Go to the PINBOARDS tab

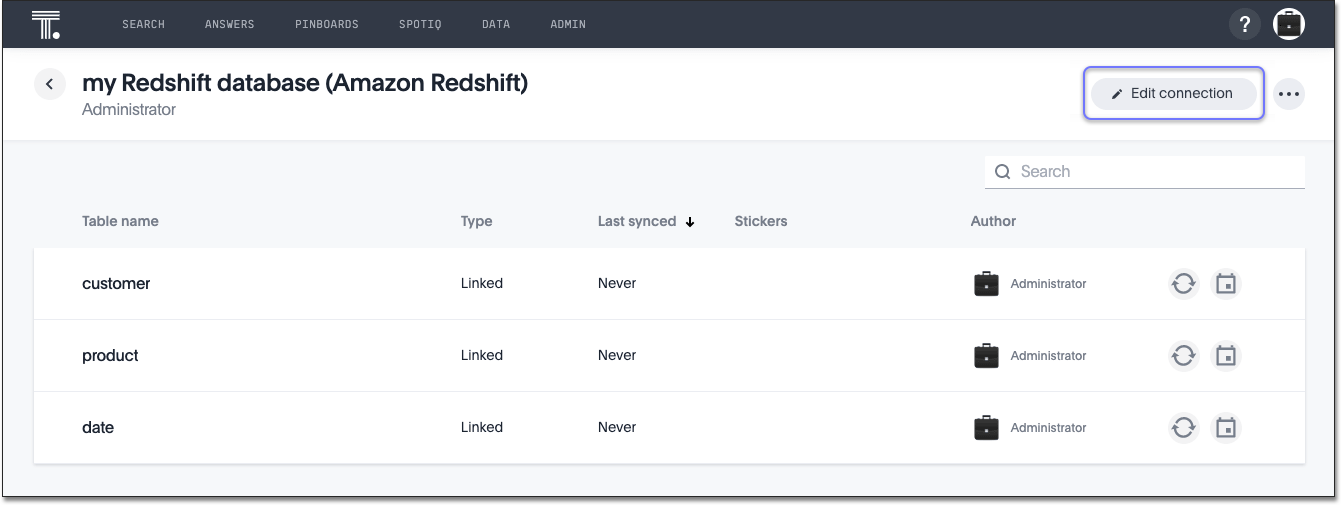[x=326, y=24]
